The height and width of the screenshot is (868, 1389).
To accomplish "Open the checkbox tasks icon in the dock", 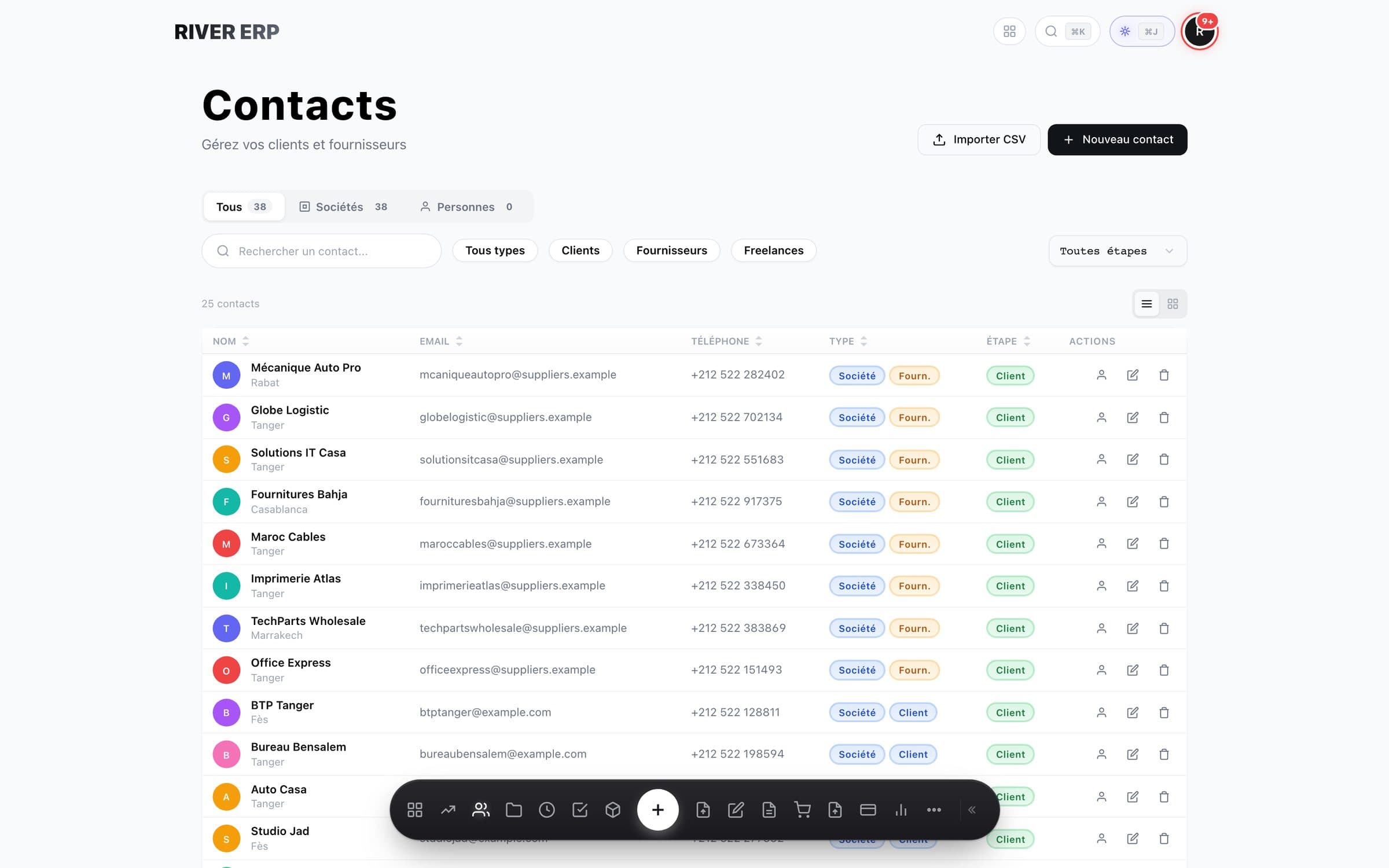I will 580,810.
